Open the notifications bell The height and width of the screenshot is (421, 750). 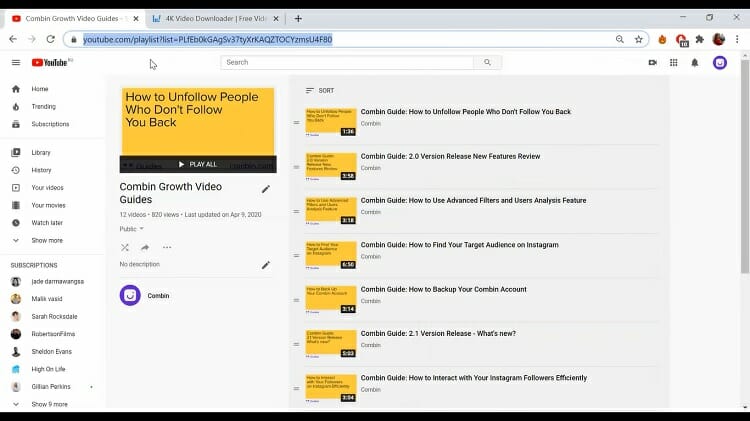695,63
